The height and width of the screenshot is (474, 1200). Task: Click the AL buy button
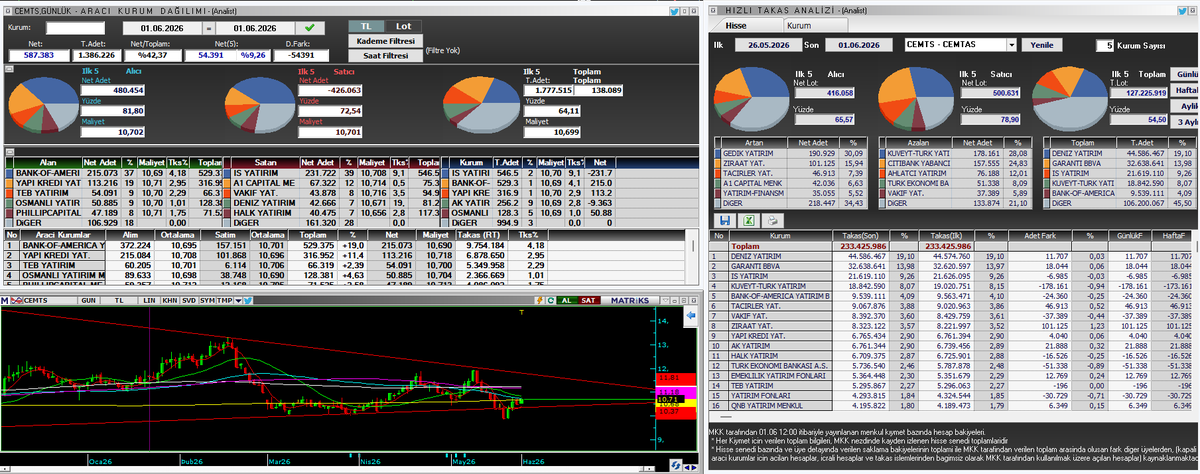click(566, 300)
